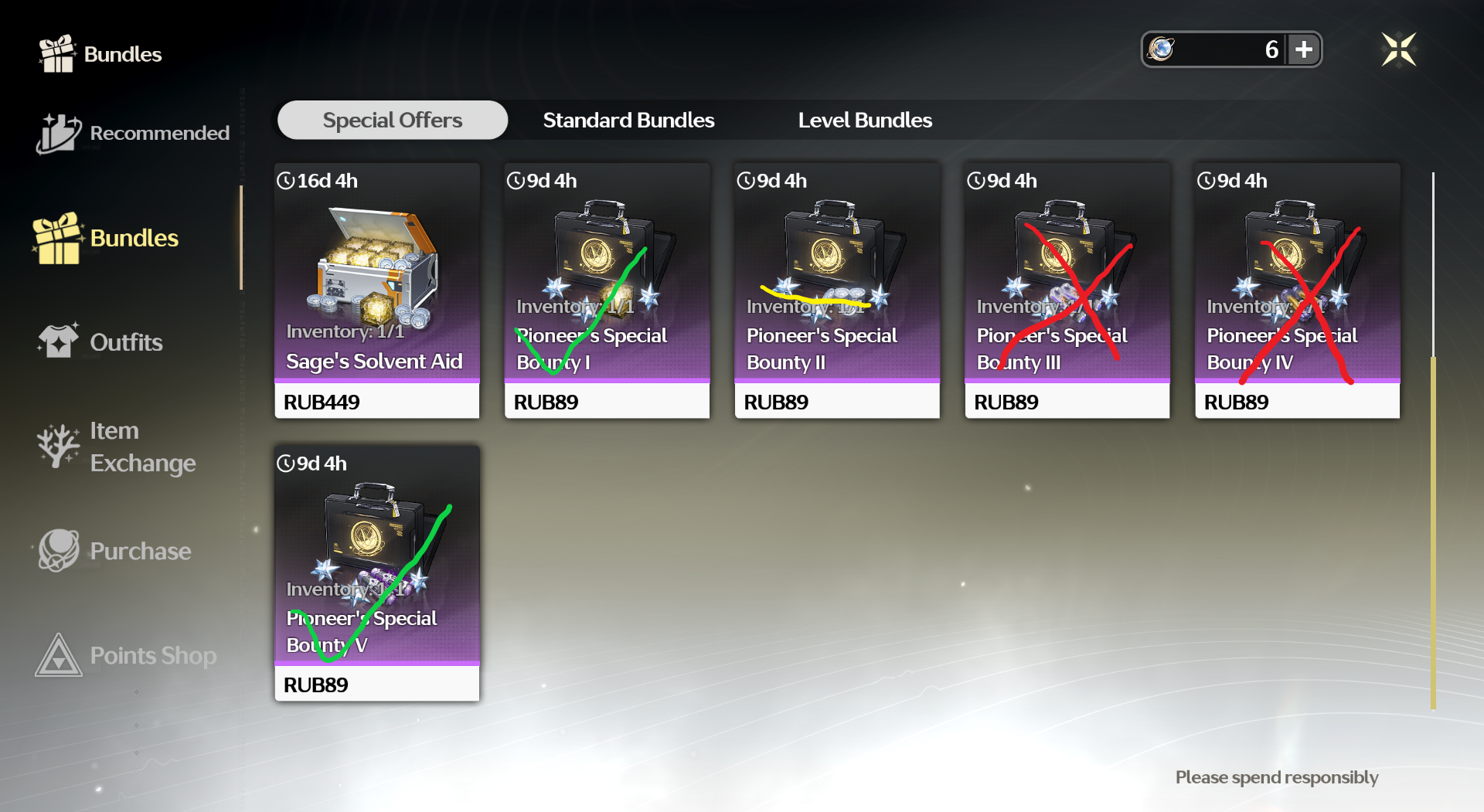
Task: Switch to the Level Bundles tab
Action: pyautogui.click(x=865, y=121)
